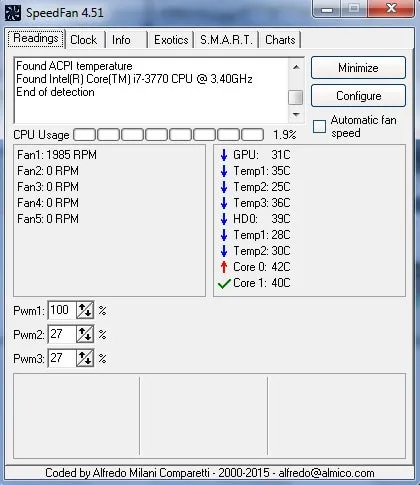Click the down arrow beside Temp1: 28C
The width and height of the screenshot is (420, 485).
224,235
